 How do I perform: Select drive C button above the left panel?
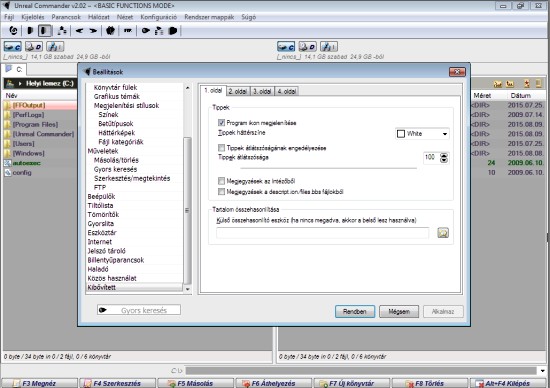click(13, 46)
